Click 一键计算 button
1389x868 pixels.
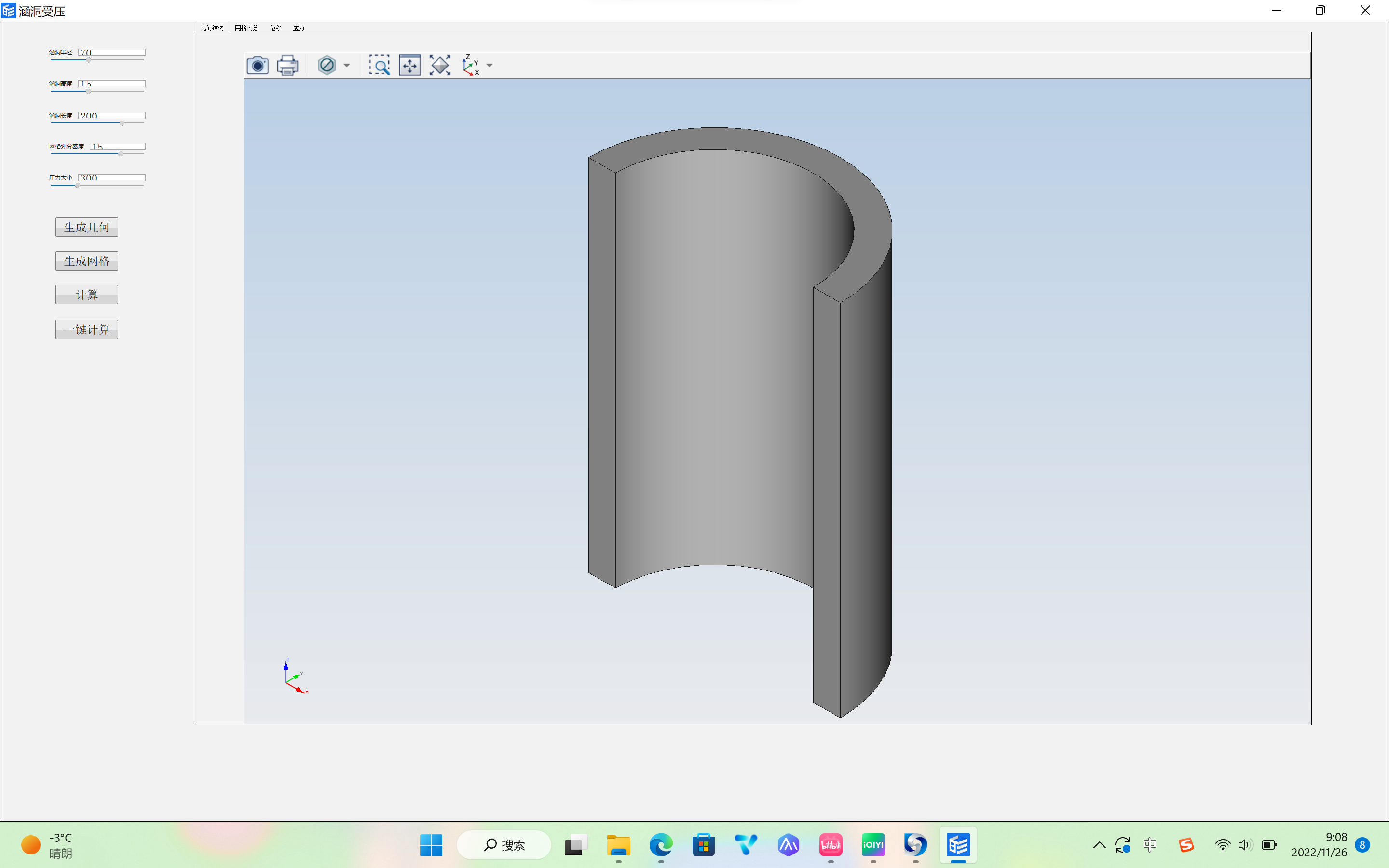coord(87,329)
